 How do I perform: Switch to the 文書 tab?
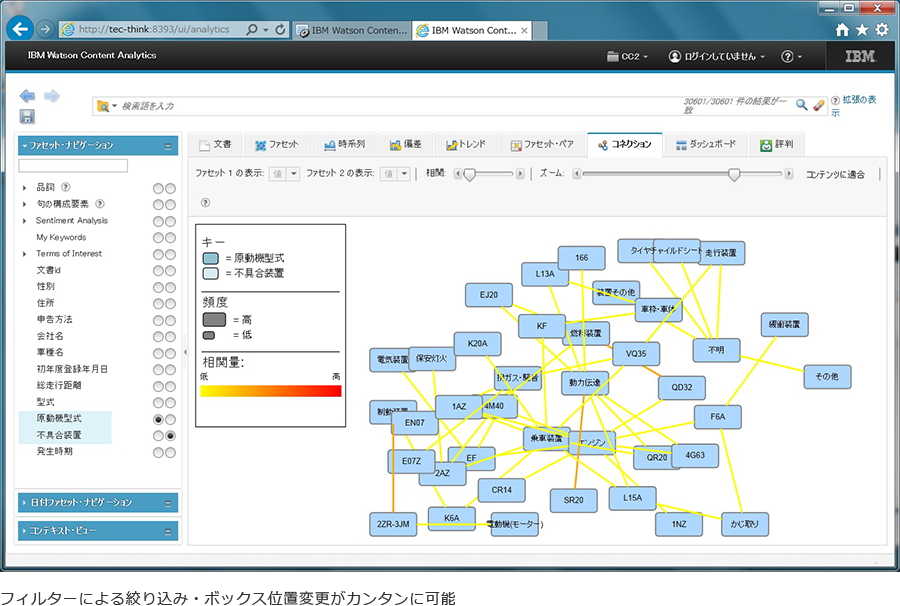(x=215, y=145)
